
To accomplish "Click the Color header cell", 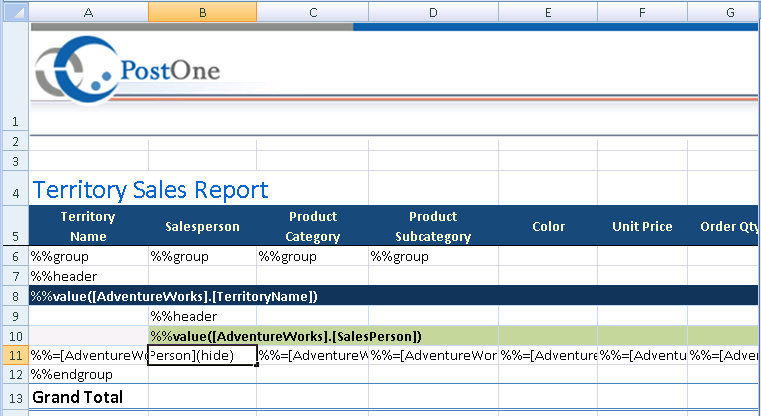I will pos(548,226).
